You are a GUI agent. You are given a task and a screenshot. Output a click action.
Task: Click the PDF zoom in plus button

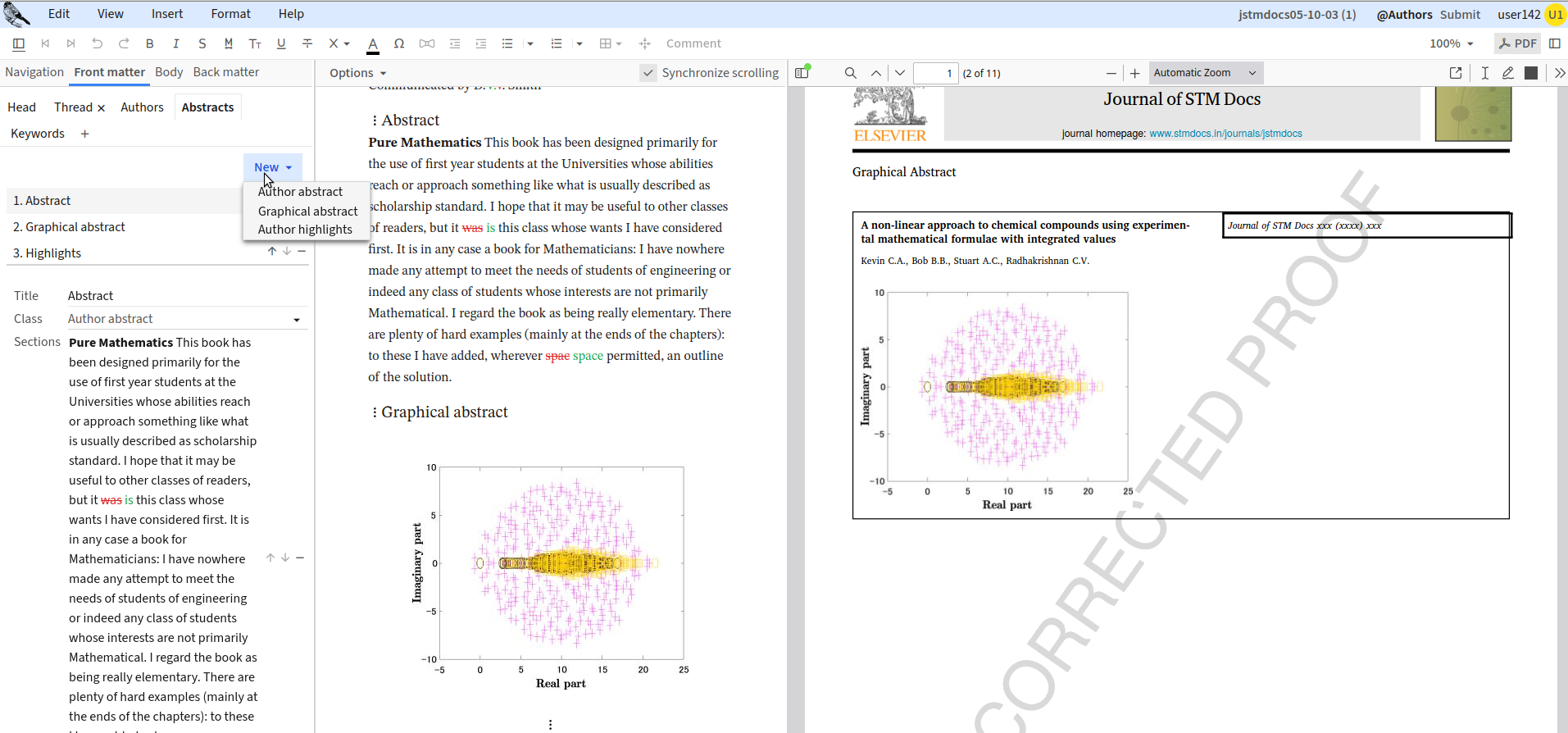click(x=1134, y=73)
